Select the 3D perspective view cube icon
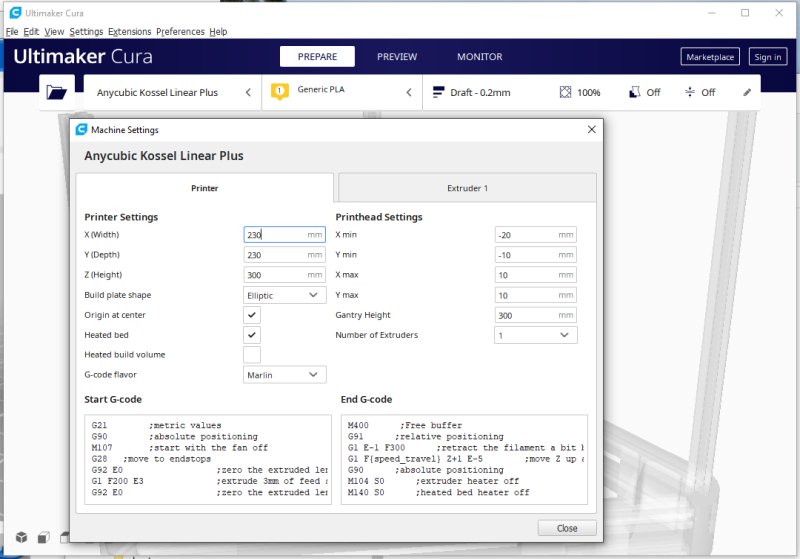This screenshot has width=800, height=559. point(21,537)
